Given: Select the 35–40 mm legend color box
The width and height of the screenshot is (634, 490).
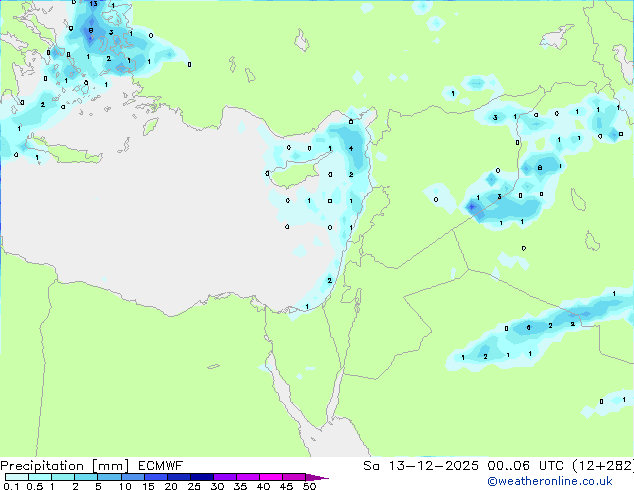Looking at the screenshot, I should pyautogui.click(x=248, y=477).
